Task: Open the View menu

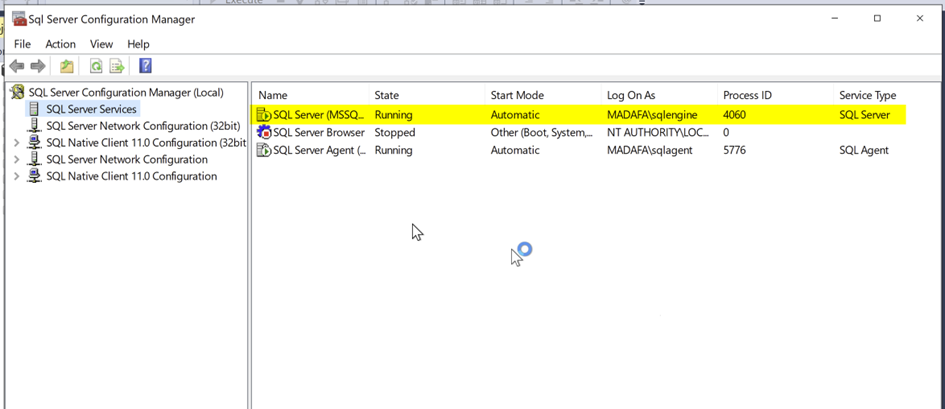Action: (101, 44)
